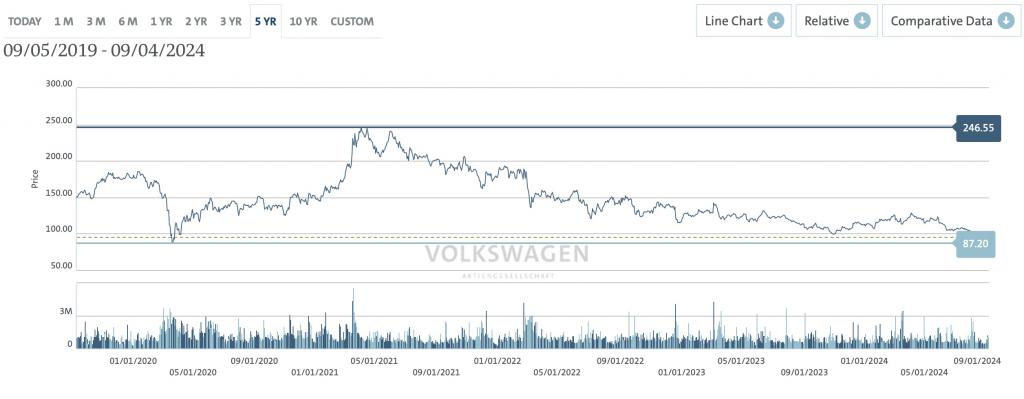The width and height of the screenshot is (1024, 399).
Task: Choose the 3 M time range
Action: point(96,21)
